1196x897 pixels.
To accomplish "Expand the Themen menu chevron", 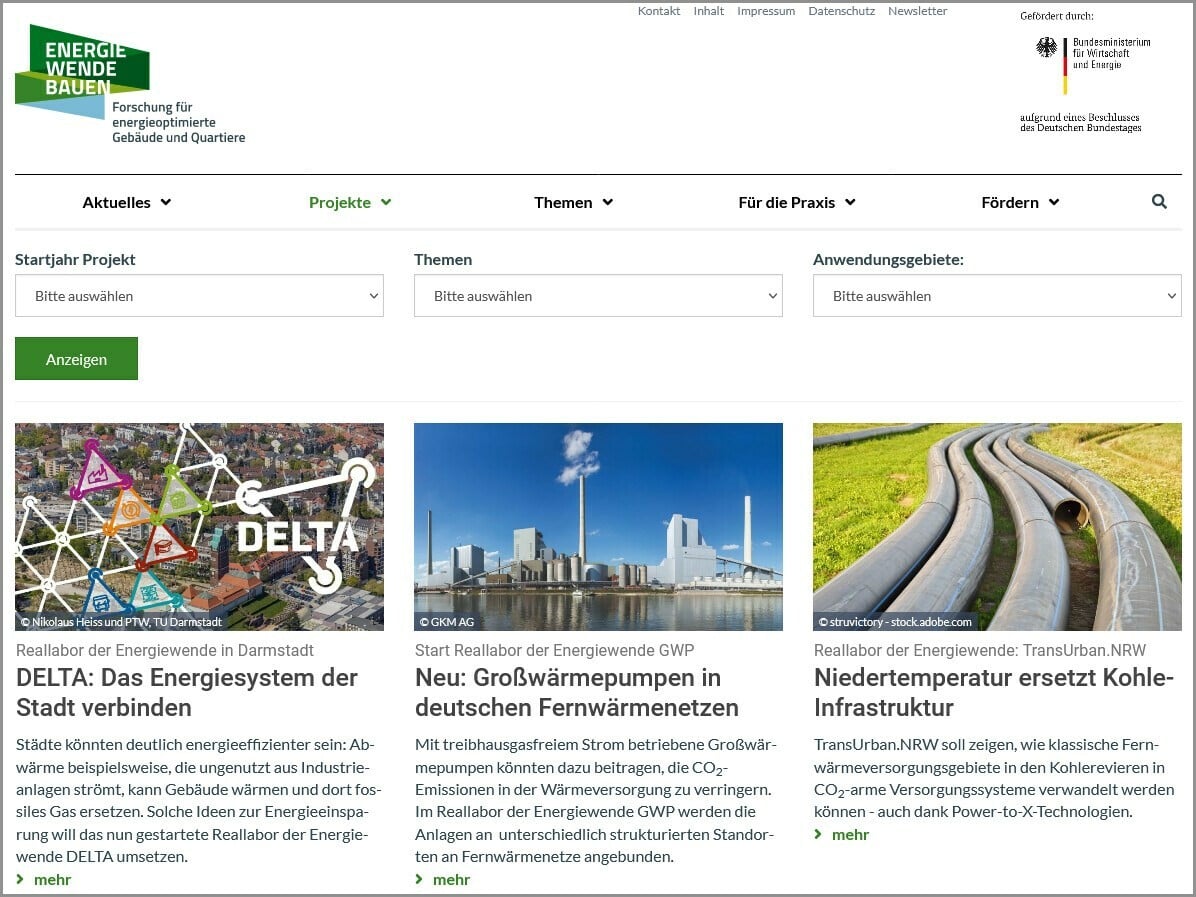I will 608,202.
